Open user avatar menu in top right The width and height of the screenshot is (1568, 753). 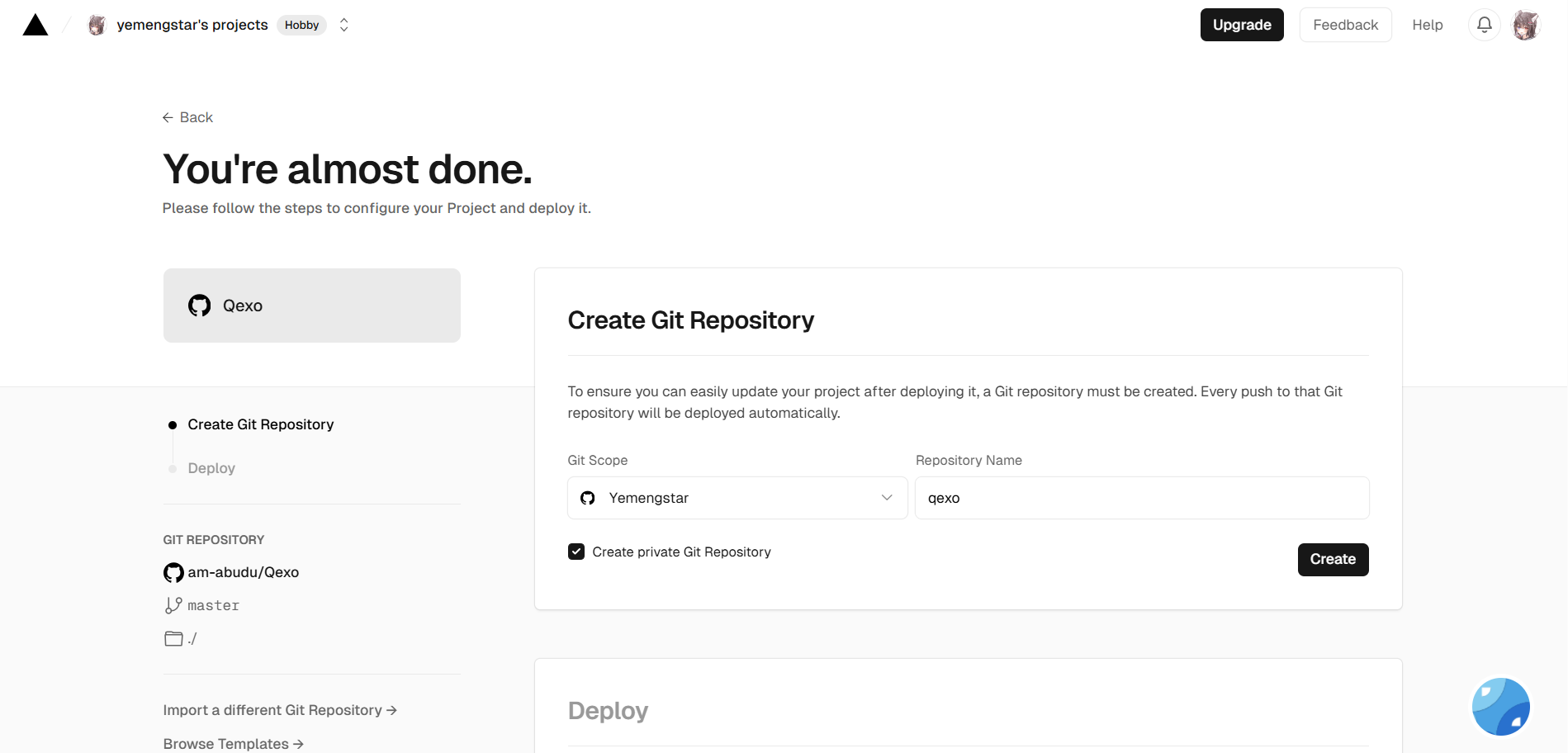click(x=1525, y=26)
